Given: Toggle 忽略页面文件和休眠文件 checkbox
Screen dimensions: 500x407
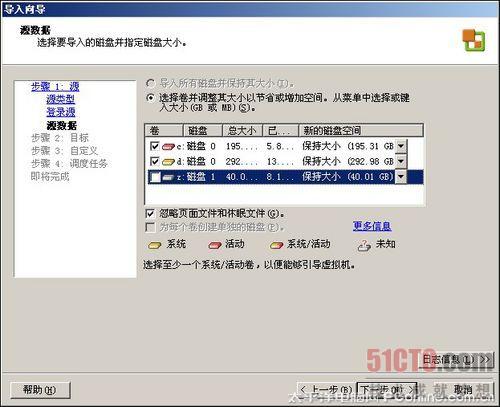Looking at the screenshot, I should (x=150, y=213).
